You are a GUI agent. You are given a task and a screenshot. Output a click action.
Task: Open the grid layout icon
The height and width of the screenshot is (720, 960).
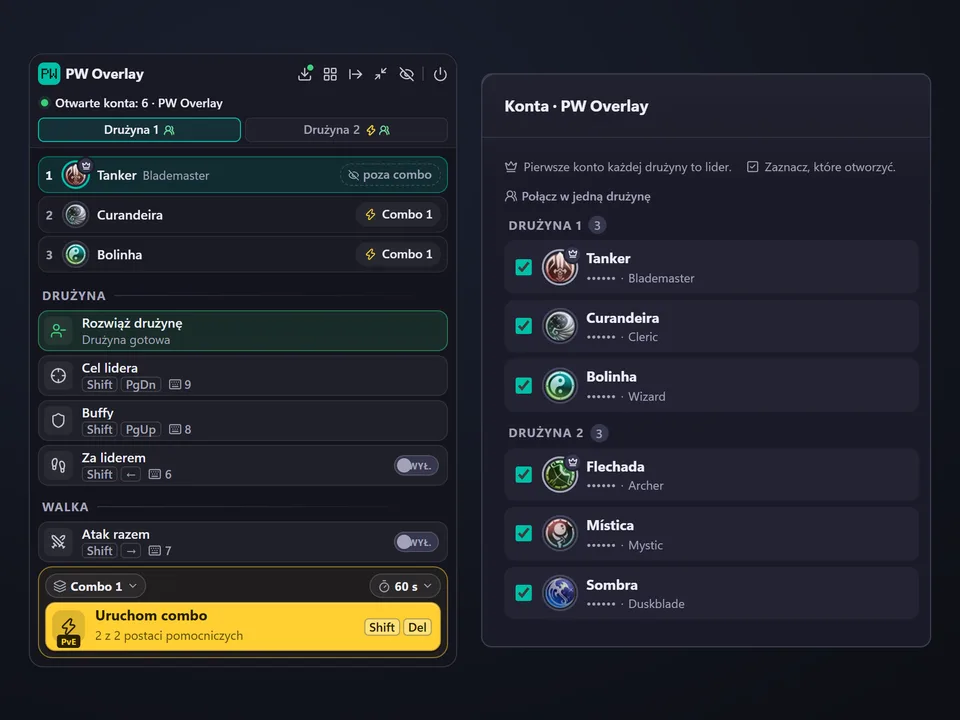(330, 74)
